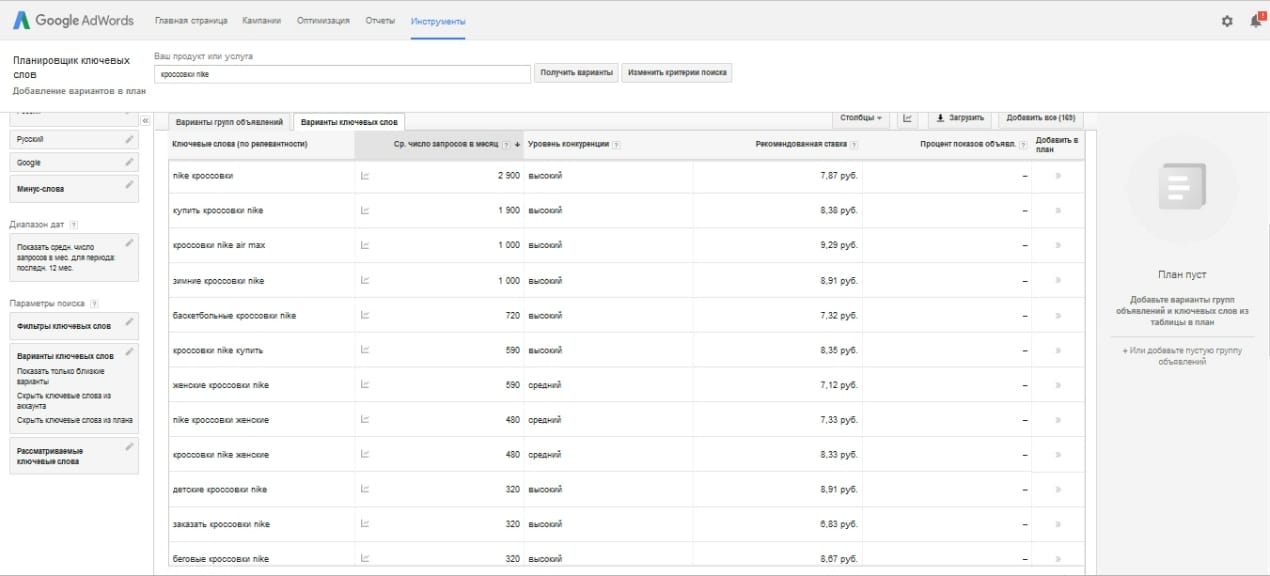Sort by Ключевые слова (по релевантности) column
The width and height of the screenshot is (1270, 576).
[239, 144]
